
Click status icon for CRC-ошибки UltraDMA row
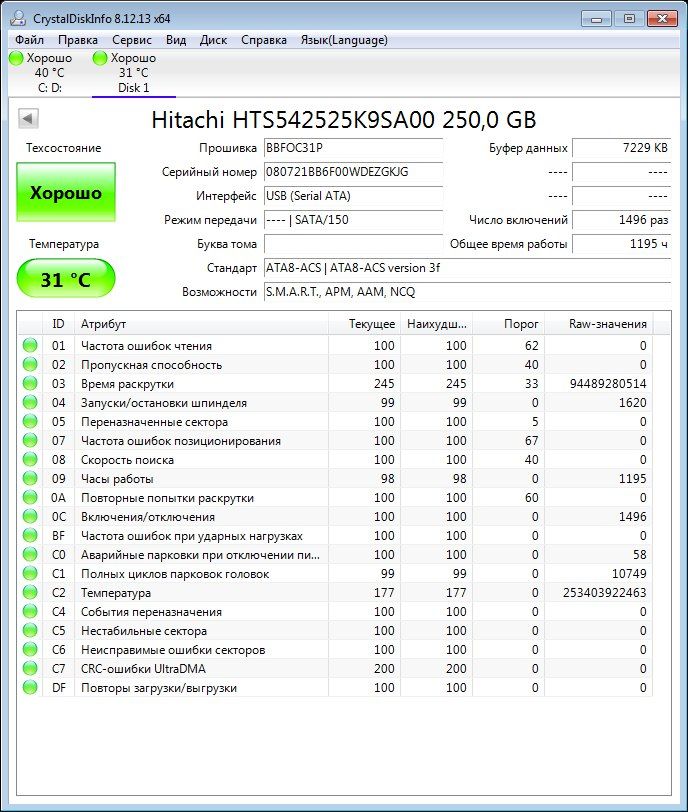point(30,668)
